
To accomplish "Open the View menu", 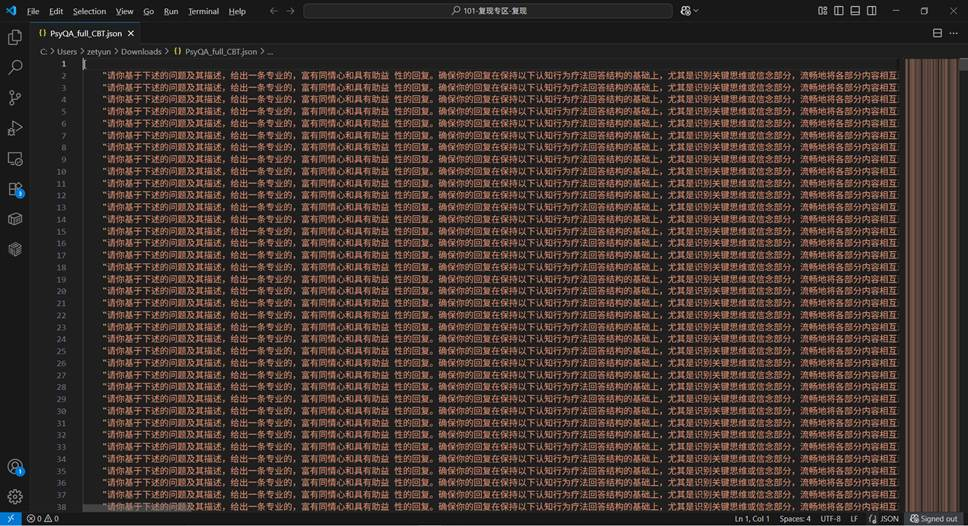I will 124,11.
